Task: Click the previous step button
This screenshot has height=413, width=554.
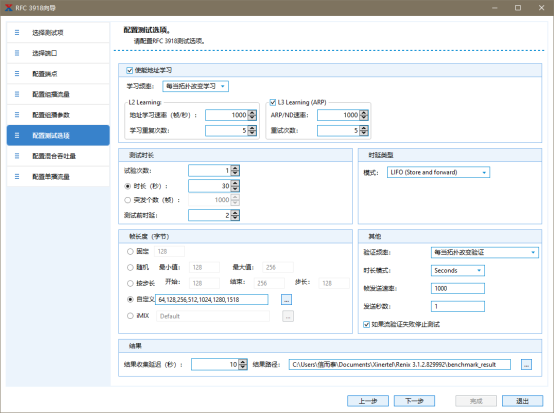Action: pos(368,401)
